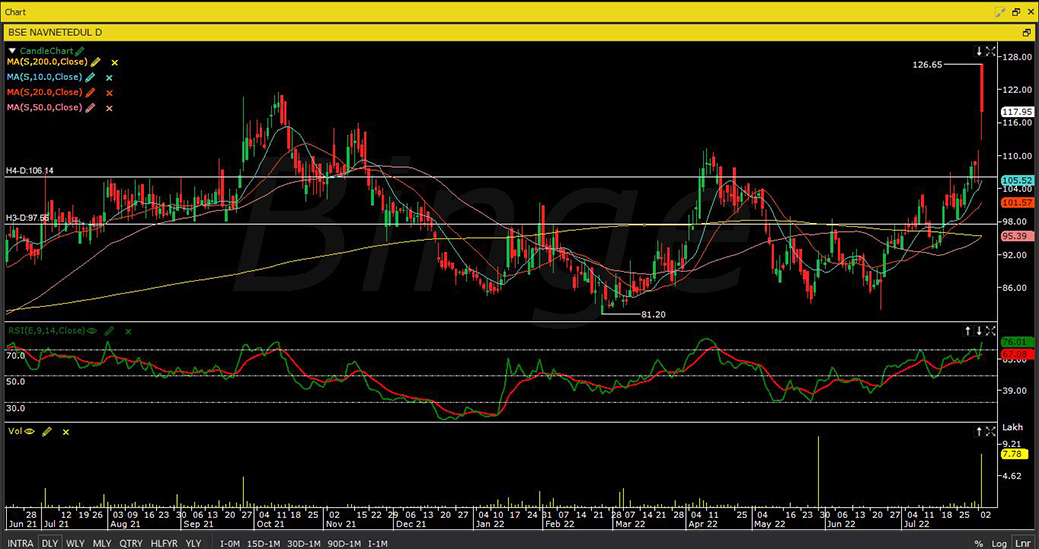The height and width of the screenshot is (549, 1039).
Task: Click the MA(S,20.0,Close) legend label
Action: pos(44,92)
